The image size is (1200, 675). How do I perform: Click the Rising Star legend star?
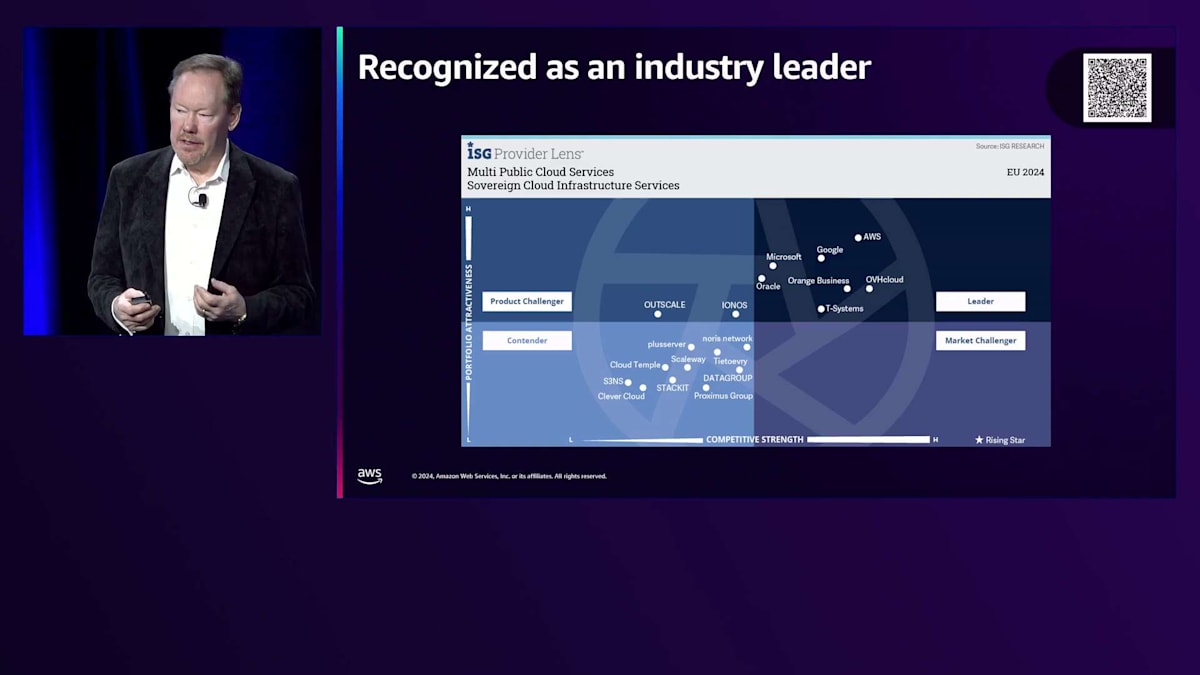coord(979,440)
